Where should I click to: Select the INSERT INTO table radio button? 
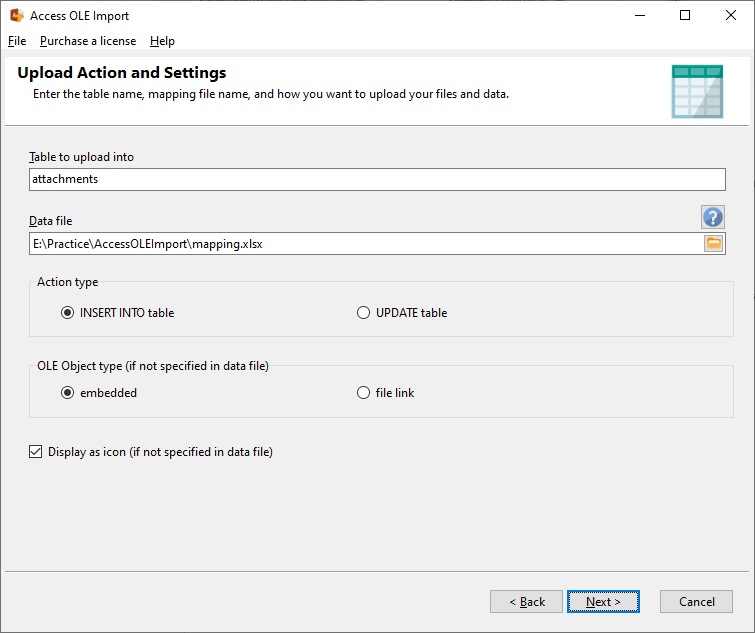(68, 313)
